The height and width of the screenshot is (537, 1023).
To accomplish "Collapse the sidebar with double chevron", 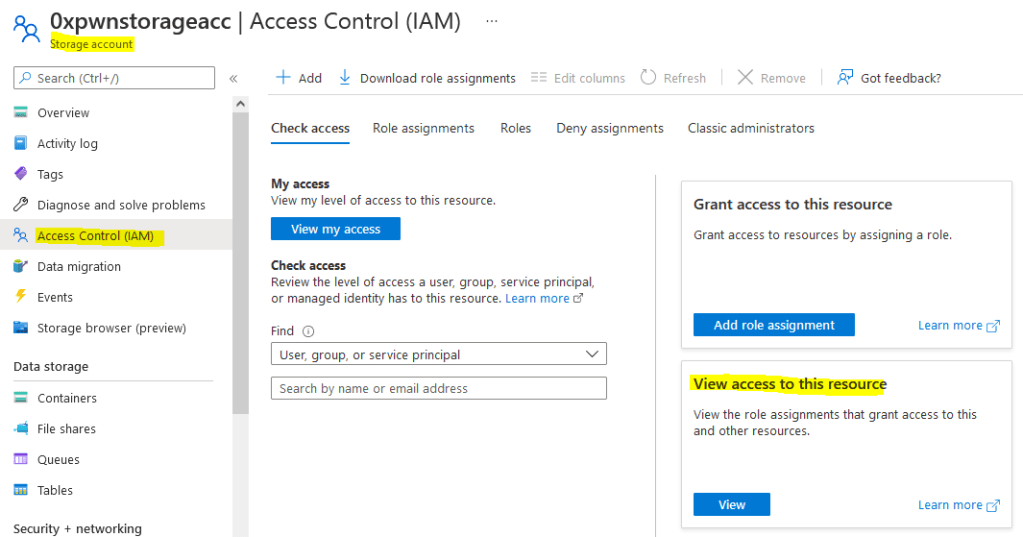I will (233, 78).
